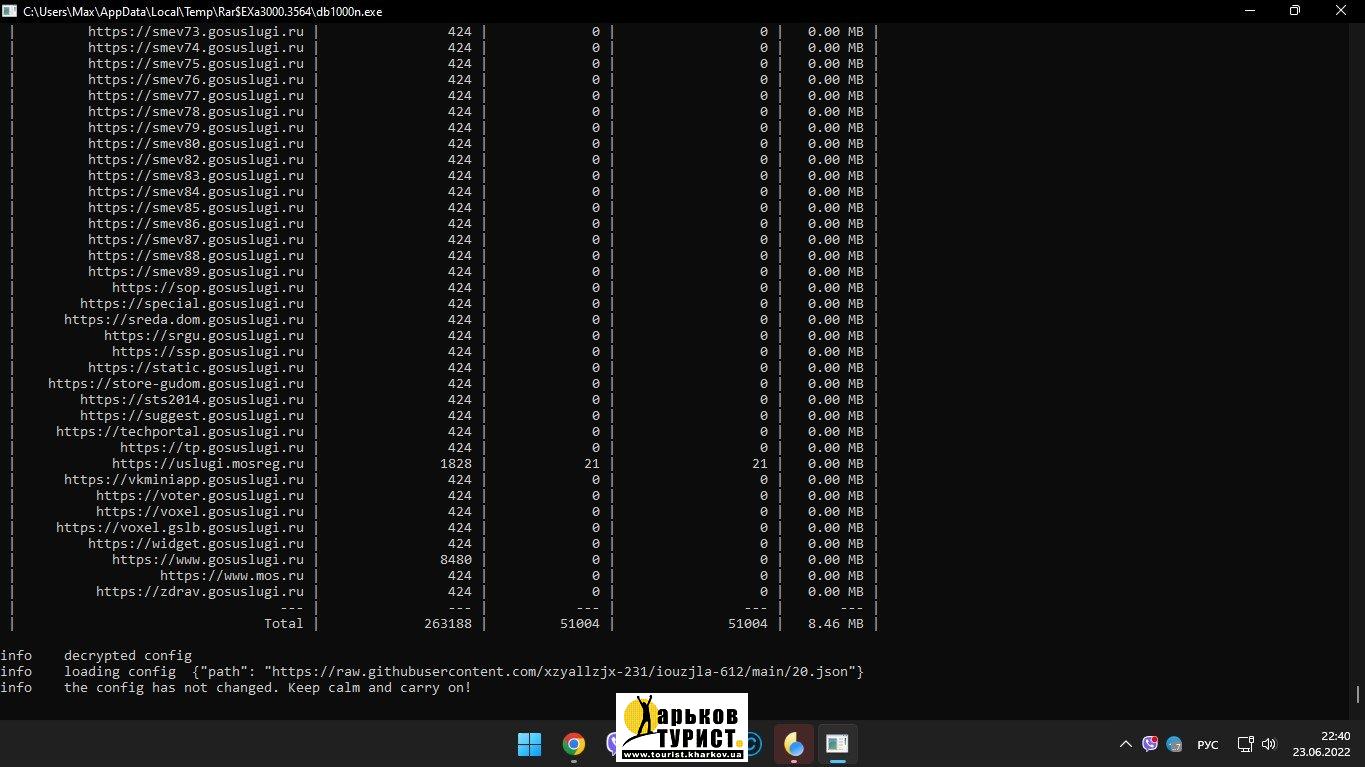Viewport: 1365px width, 767px height.
Task: Click the volume speaker icon
Action: [1269, 744]
